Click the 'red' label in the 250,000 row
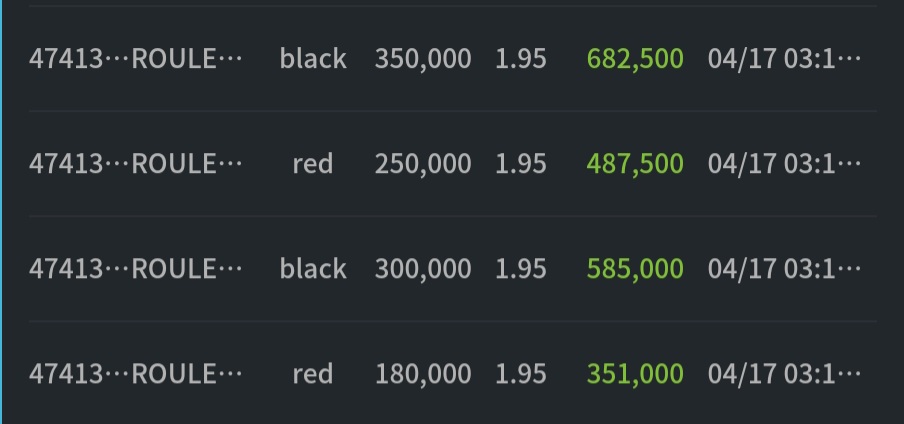 pos(313,164)
